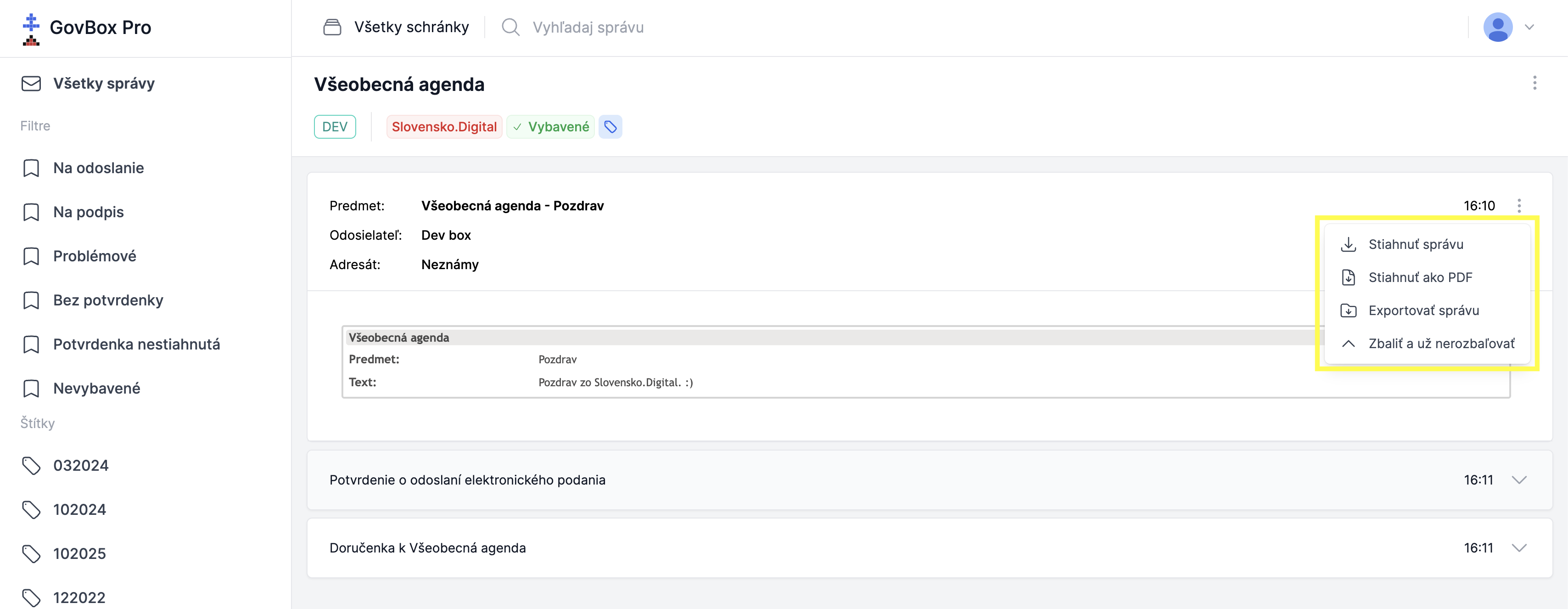The image size is (1568, 609).
Task: Click the envelope icon for Všetky správy
Action: coord(31,84)
